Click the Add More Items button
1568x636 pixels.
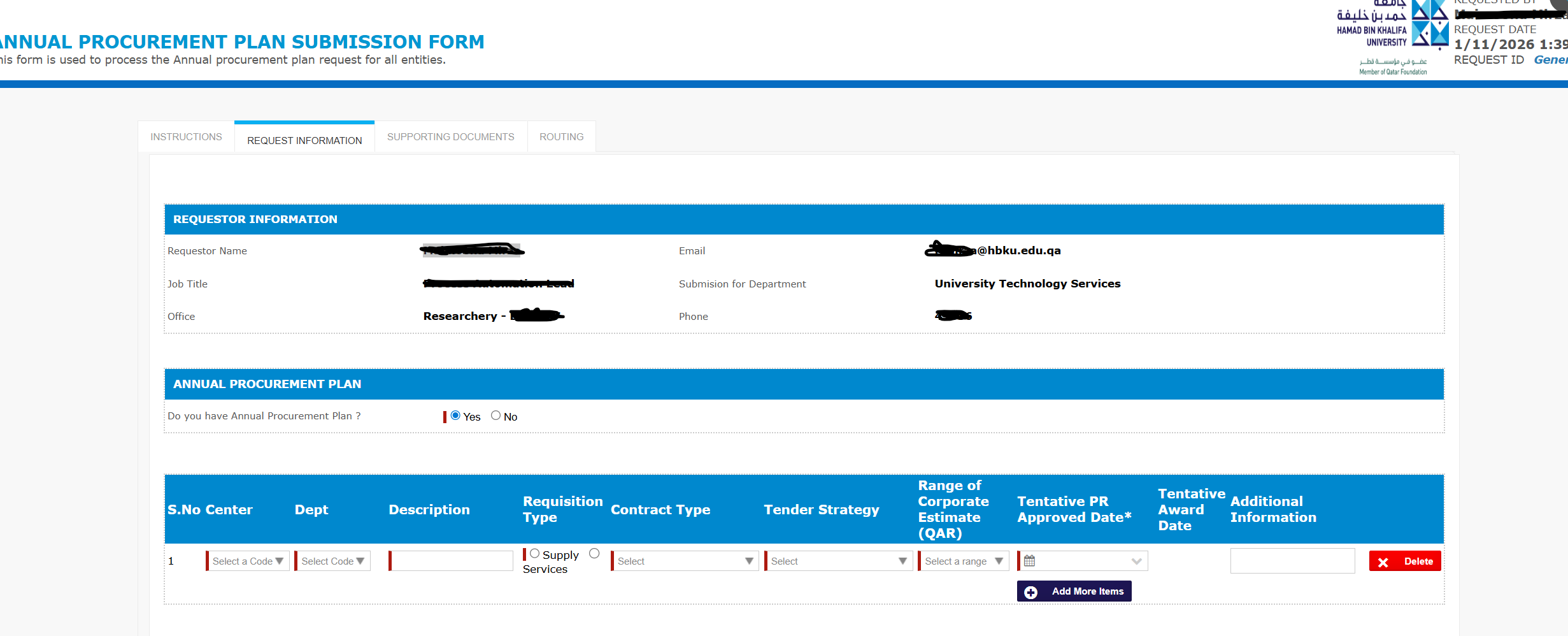click(1074, 591)
